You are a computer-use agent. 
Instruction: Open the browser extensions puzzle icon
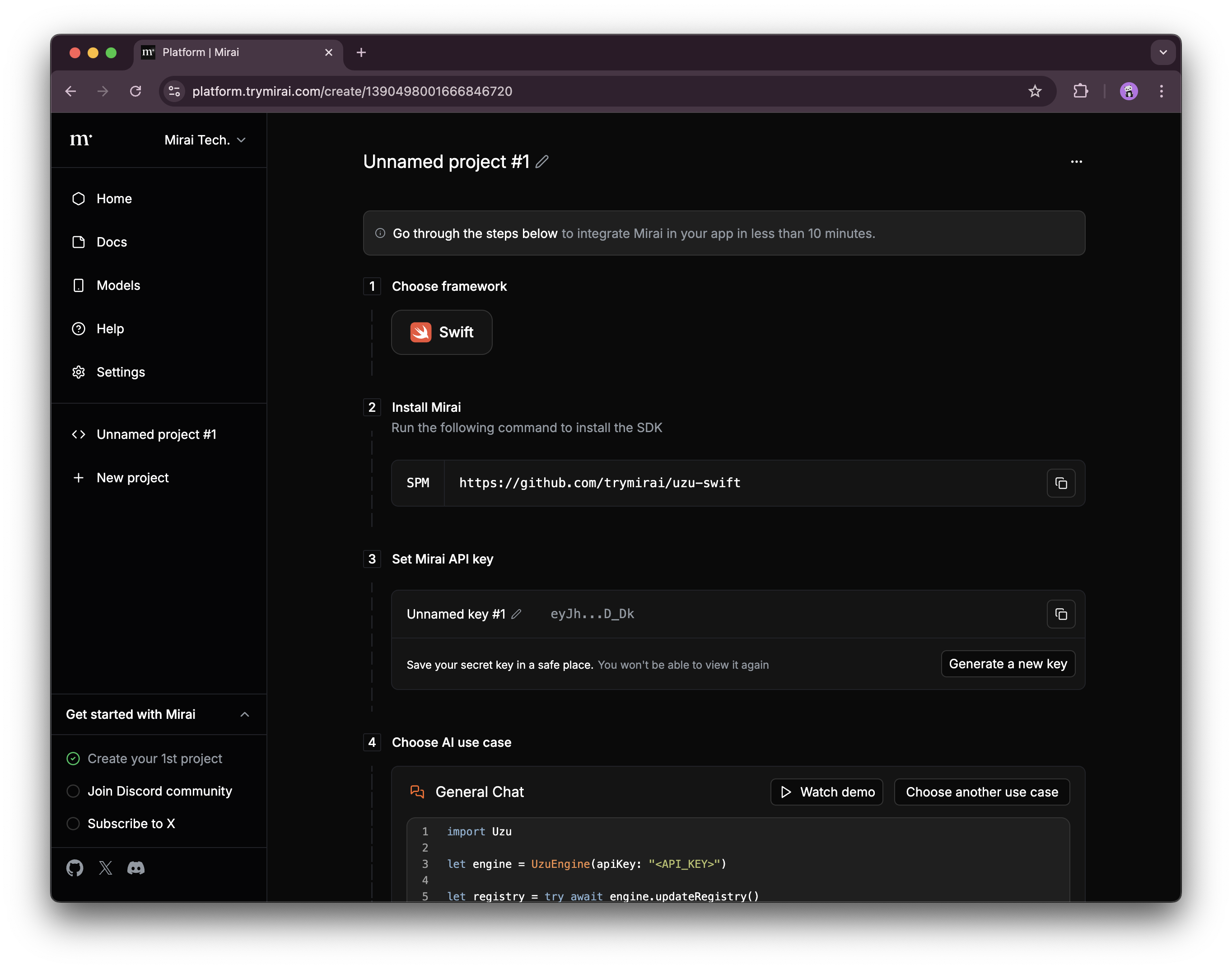[1080, 91]
